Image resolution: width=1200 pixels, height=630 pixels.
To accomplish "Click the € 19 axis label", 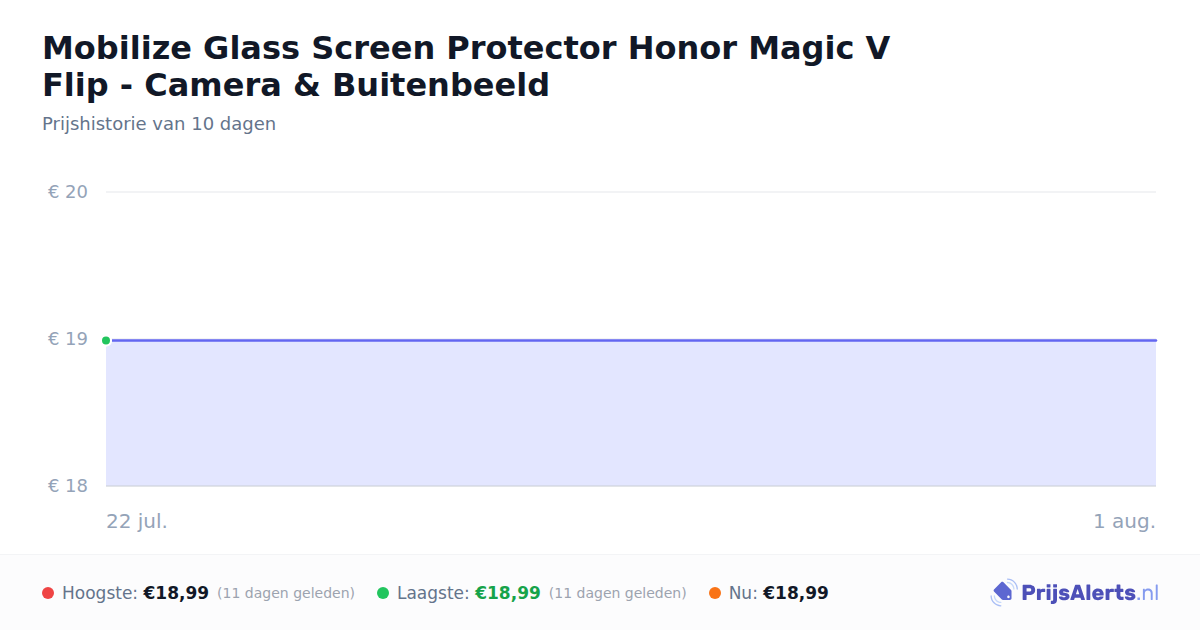I will coord(68,339).
